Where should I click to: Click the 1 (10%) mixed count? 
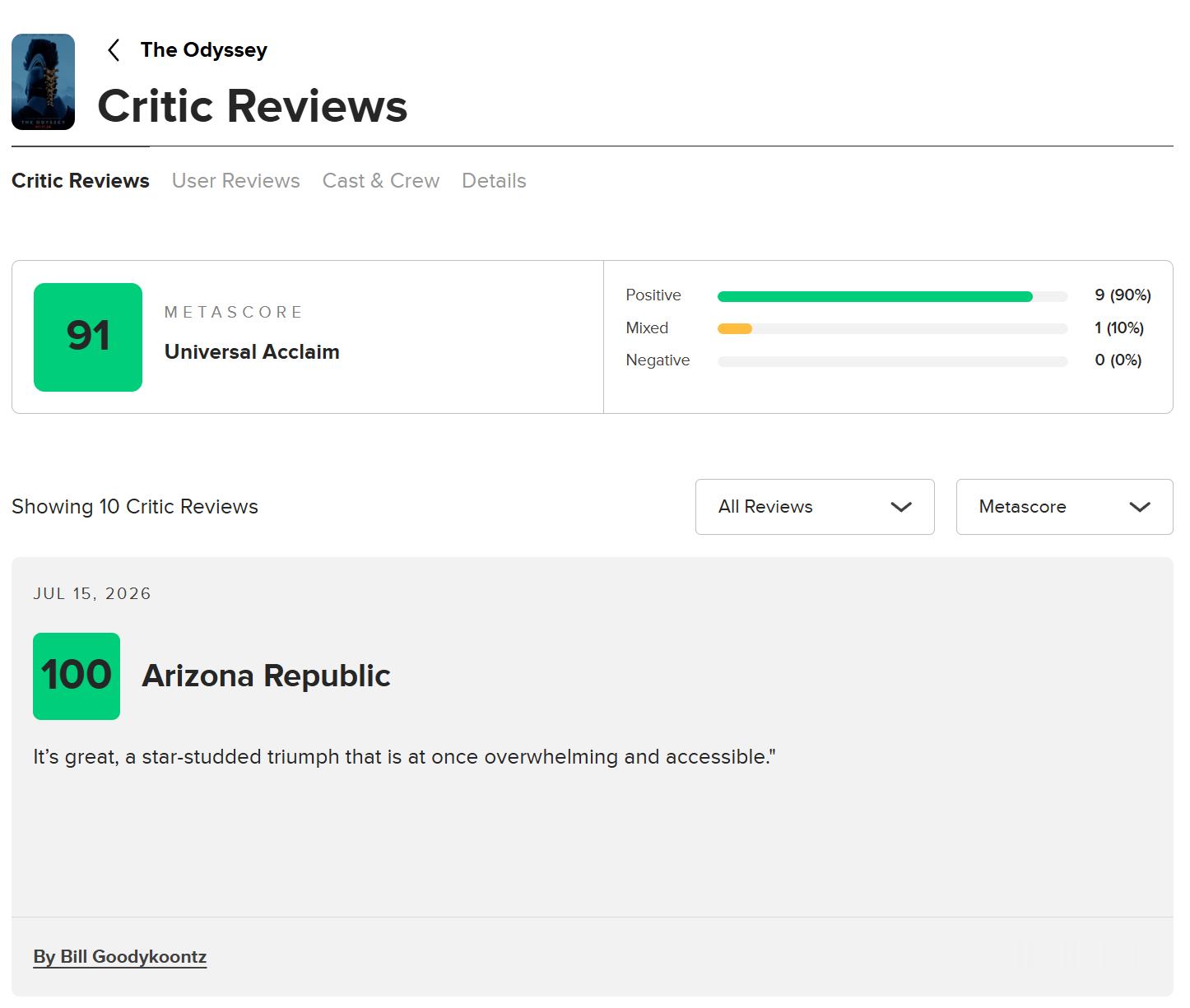[1119, 328]
